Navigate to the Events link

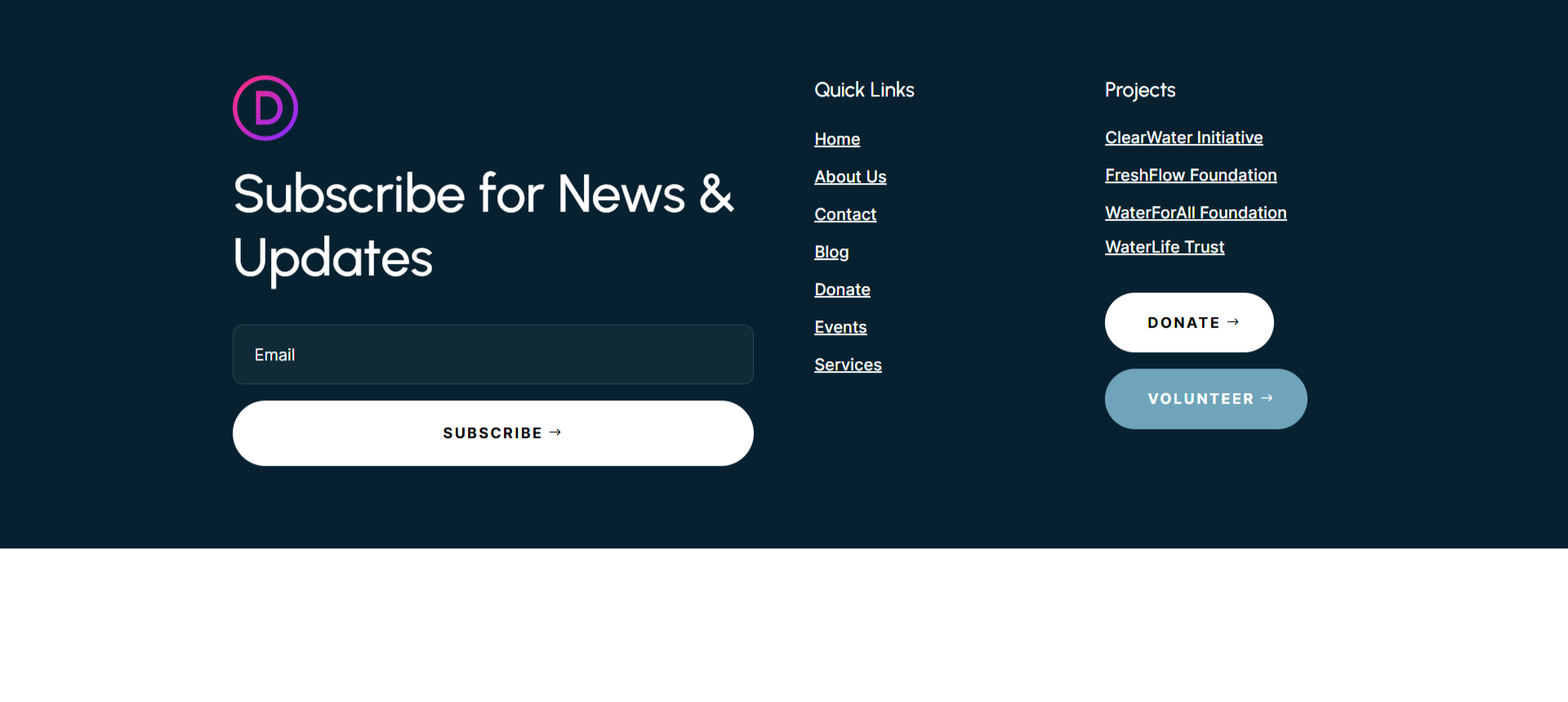click(840, 327)
